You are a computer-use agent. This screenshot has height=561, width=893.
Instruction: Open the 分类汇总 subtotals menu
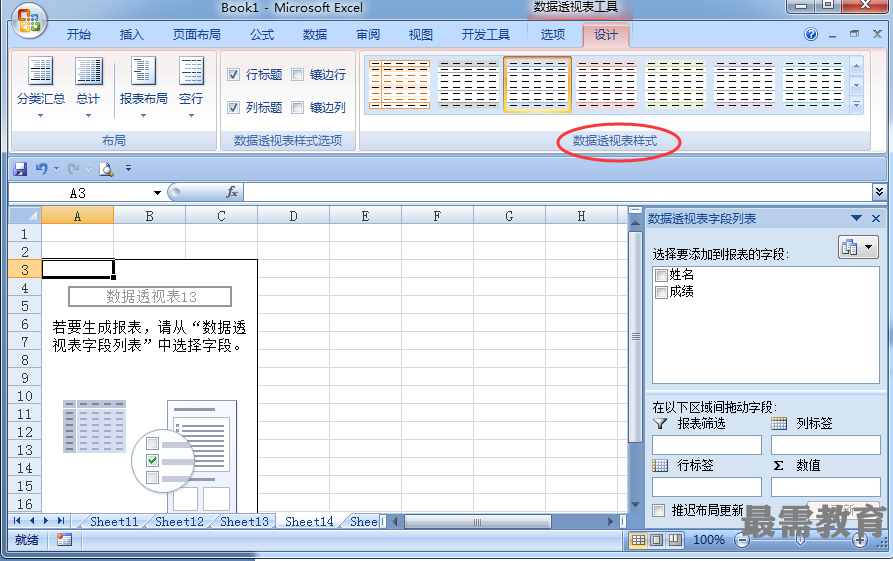[40, 87]
